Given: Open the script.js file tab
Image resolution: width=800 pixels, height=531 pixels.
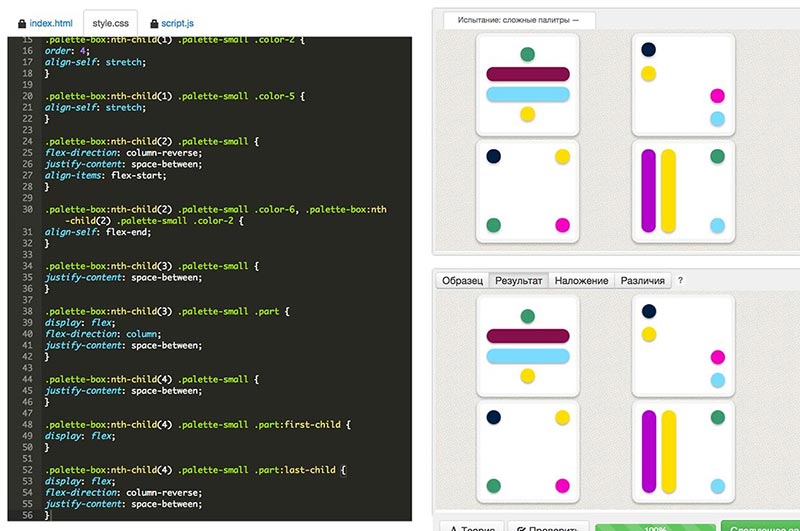Looking at the screenshot, I should point(177,21).
